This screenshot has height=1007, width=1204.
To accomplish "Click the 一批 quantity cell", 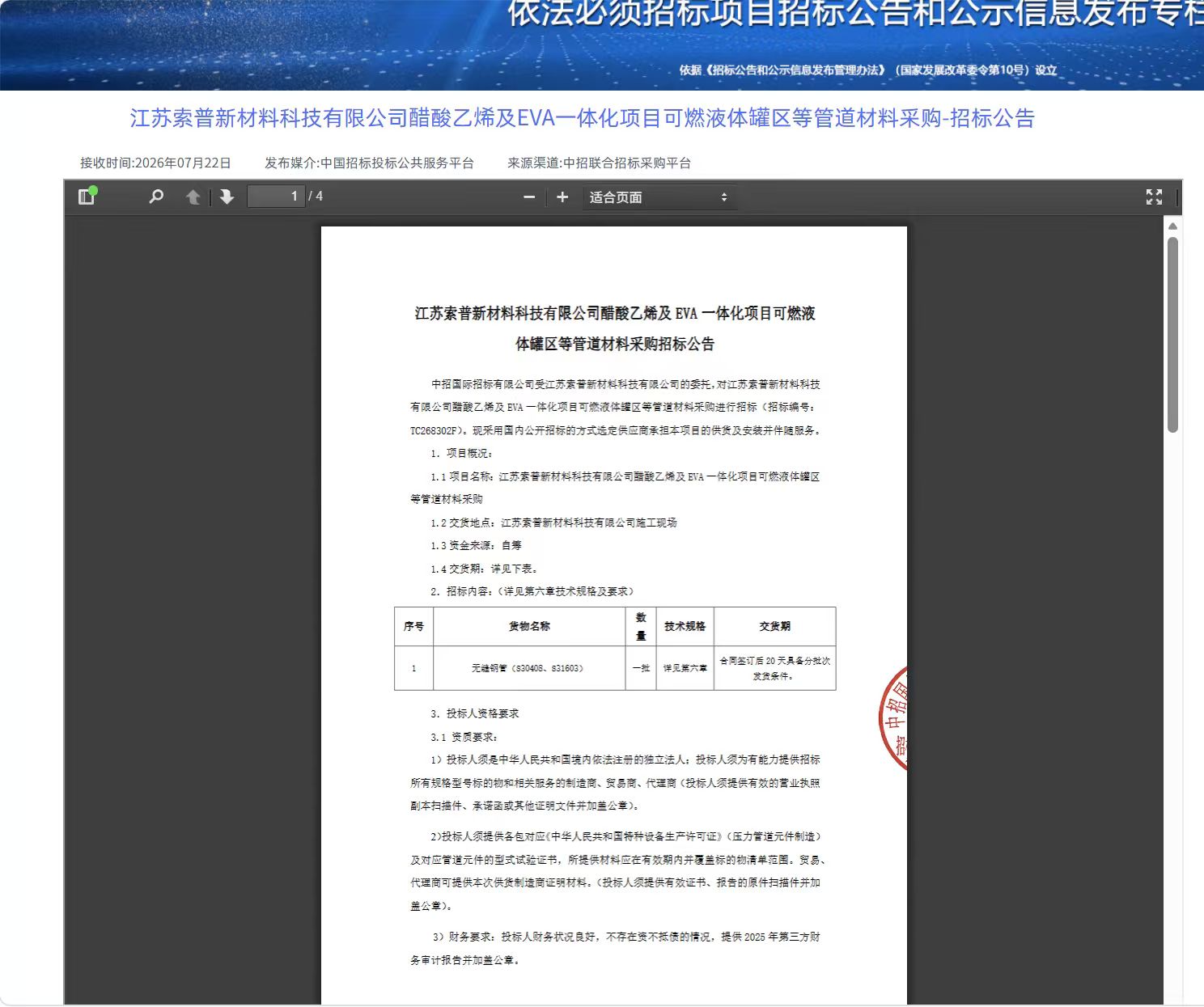I will click(x=641, y=668).
